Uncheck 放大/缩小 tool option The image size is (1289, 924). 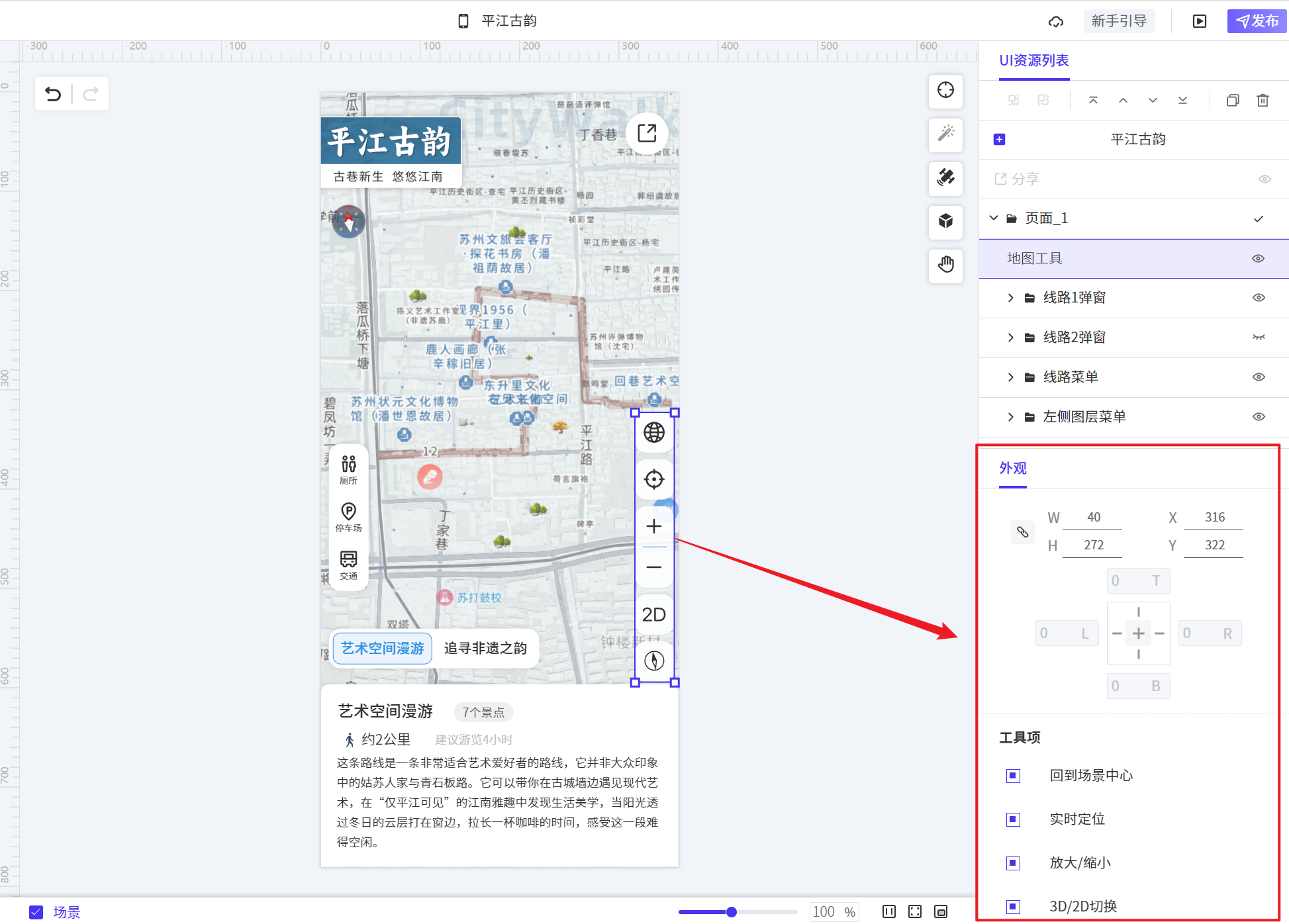(1013, 863)
